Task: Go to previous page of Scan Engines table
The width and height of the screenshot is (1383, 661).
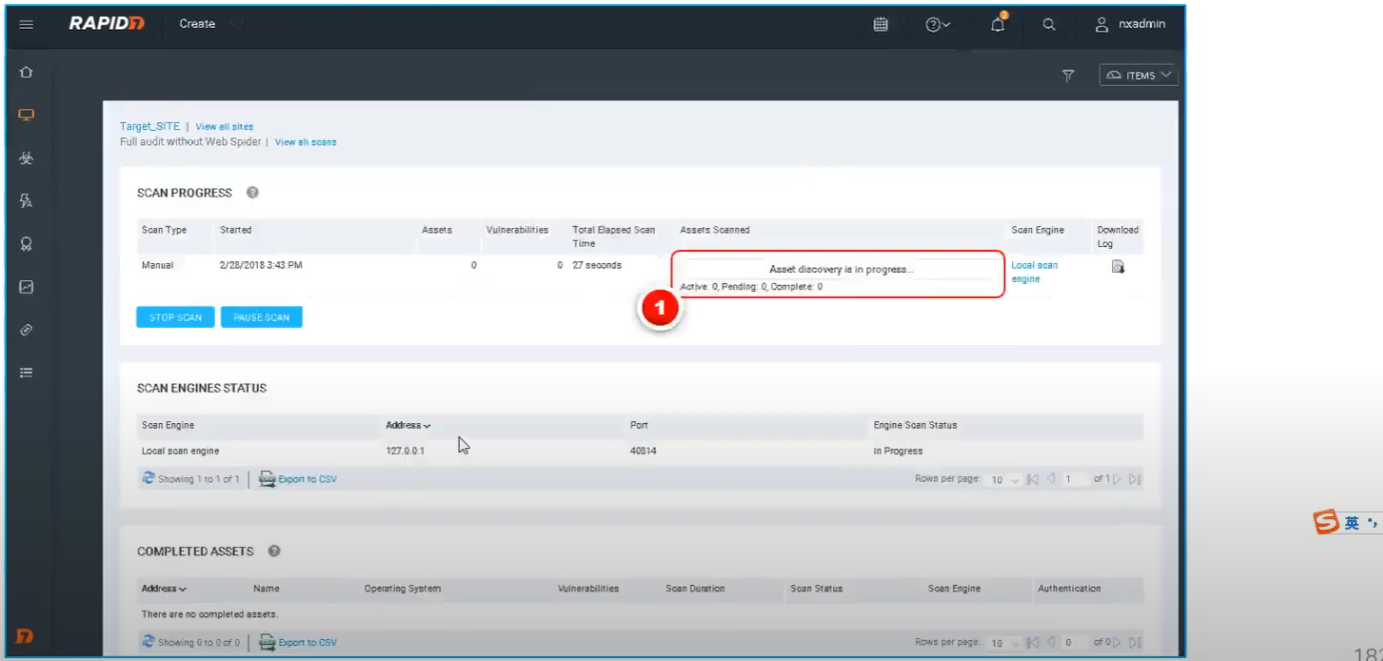Action: click(x=1051, y=480)
